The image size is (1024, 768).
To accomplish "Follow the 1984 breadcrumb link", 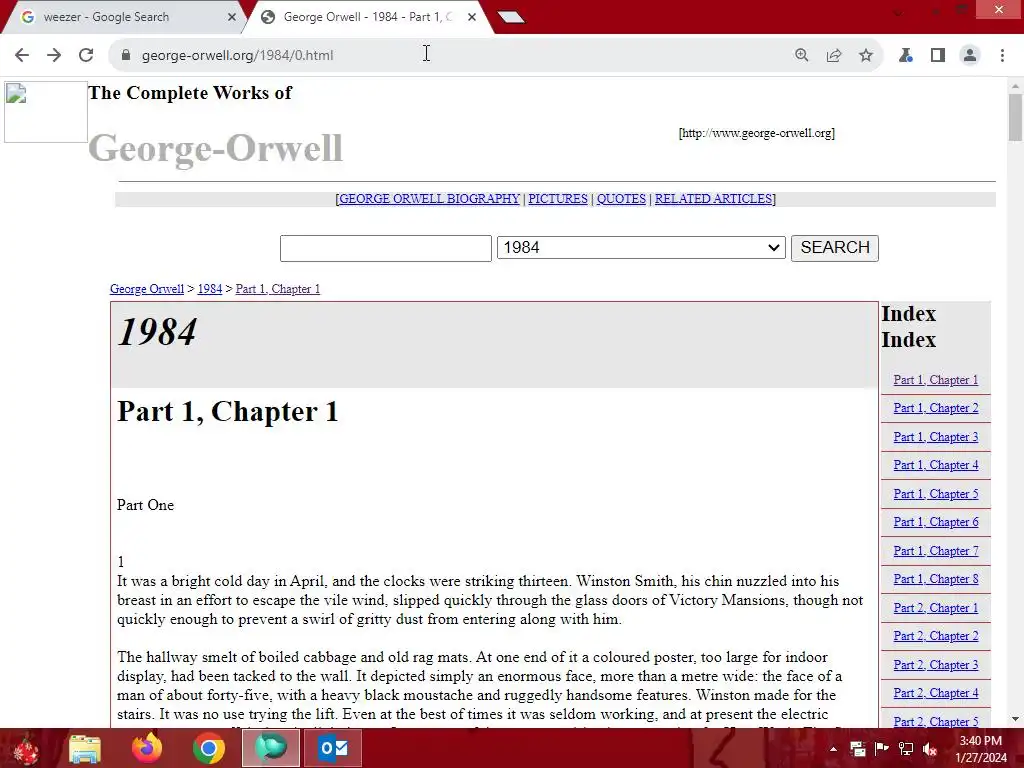I will [x=210, y=289].
